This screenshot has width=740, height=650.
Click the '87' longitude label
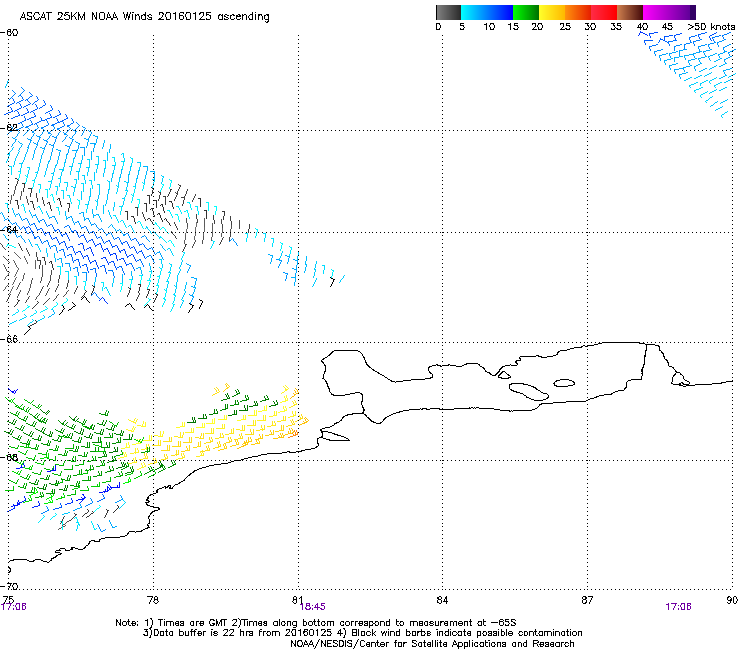click(587, 600)
